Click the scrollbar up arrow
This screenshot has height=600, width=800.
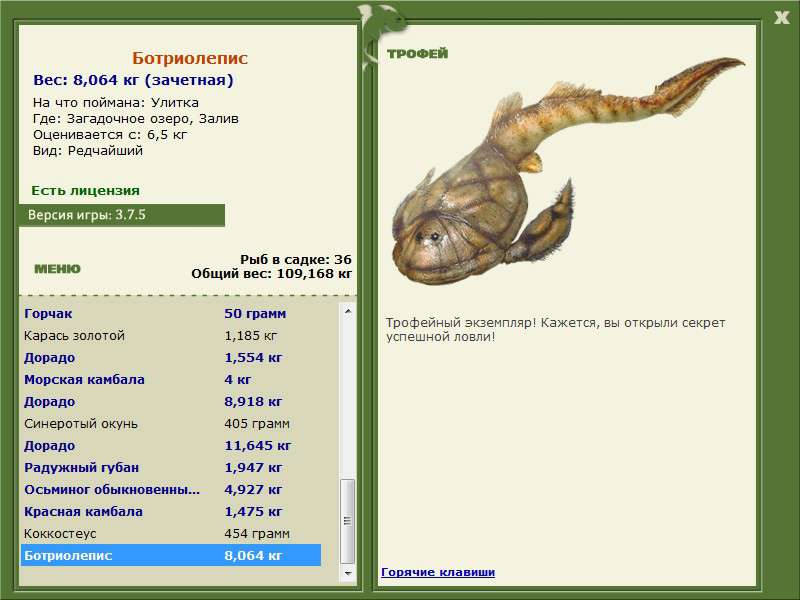(x=347, y=311)
